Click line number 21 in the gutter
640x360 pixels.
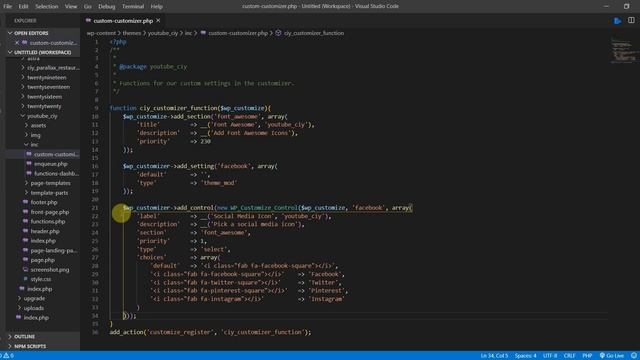[95, 208]
